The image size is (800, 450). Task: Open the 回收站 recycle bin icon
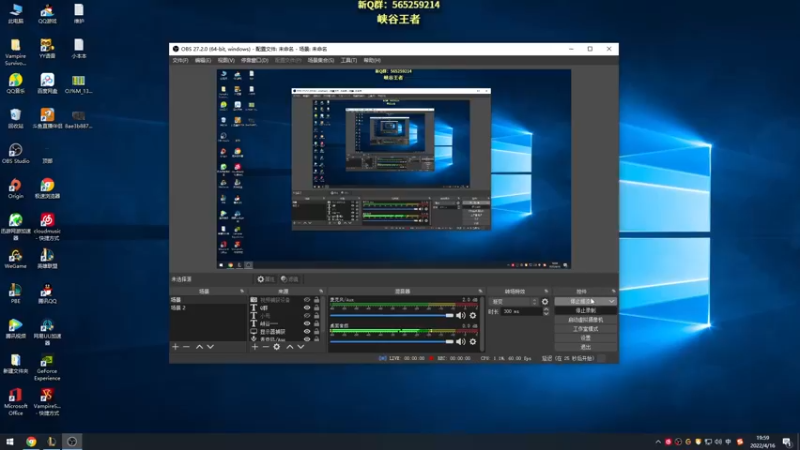click(x=15, y=118)
